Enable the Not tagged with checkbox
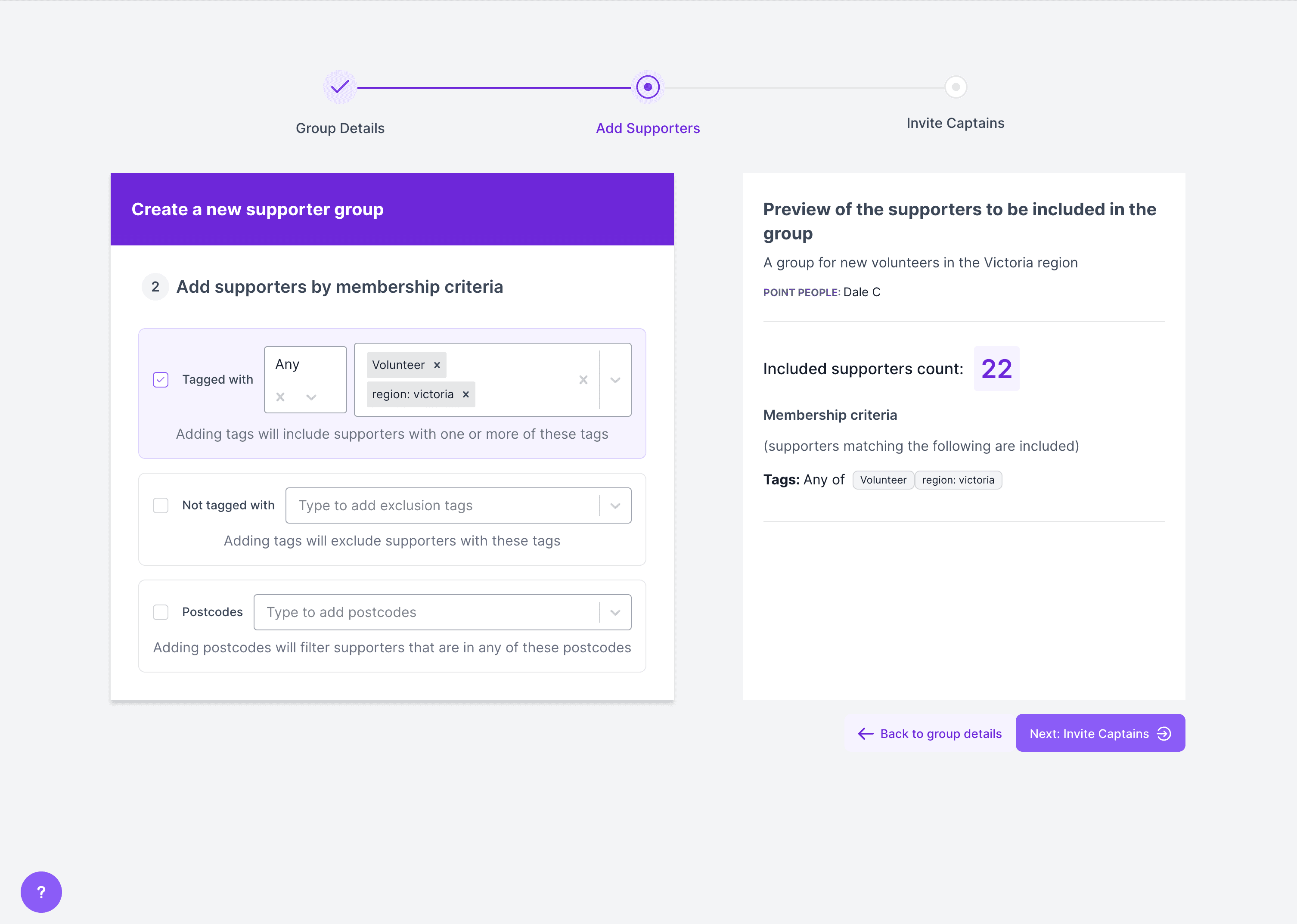This screenshot has height=924, width=1297. point(161,505)
